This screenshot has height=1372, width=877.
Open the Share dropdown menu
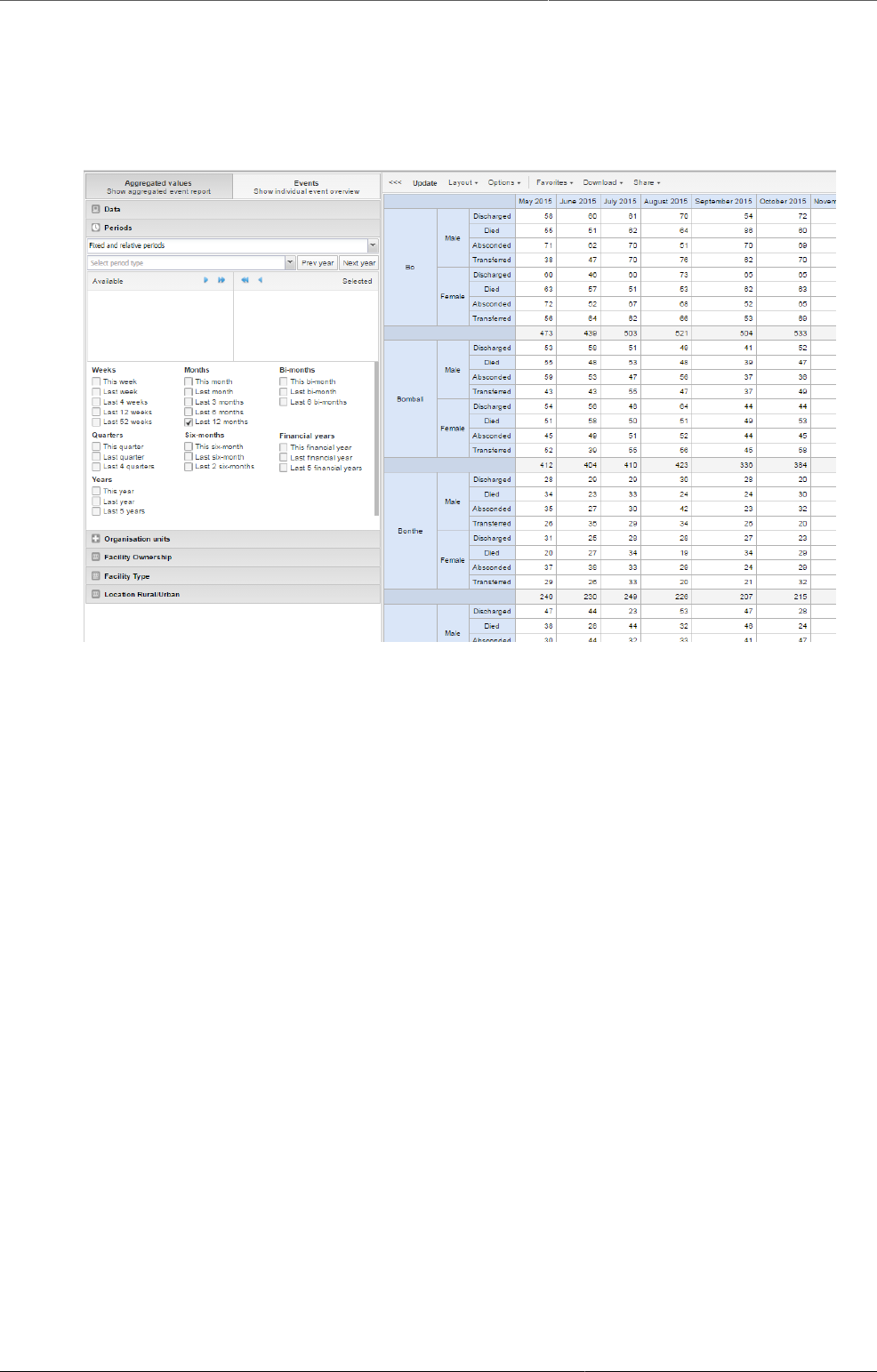click(647, 182)
